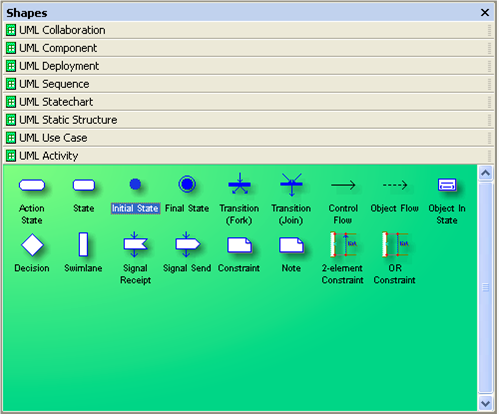500x415 pixels.
Task: Click the 'Final State' label text
Action: 187,208
